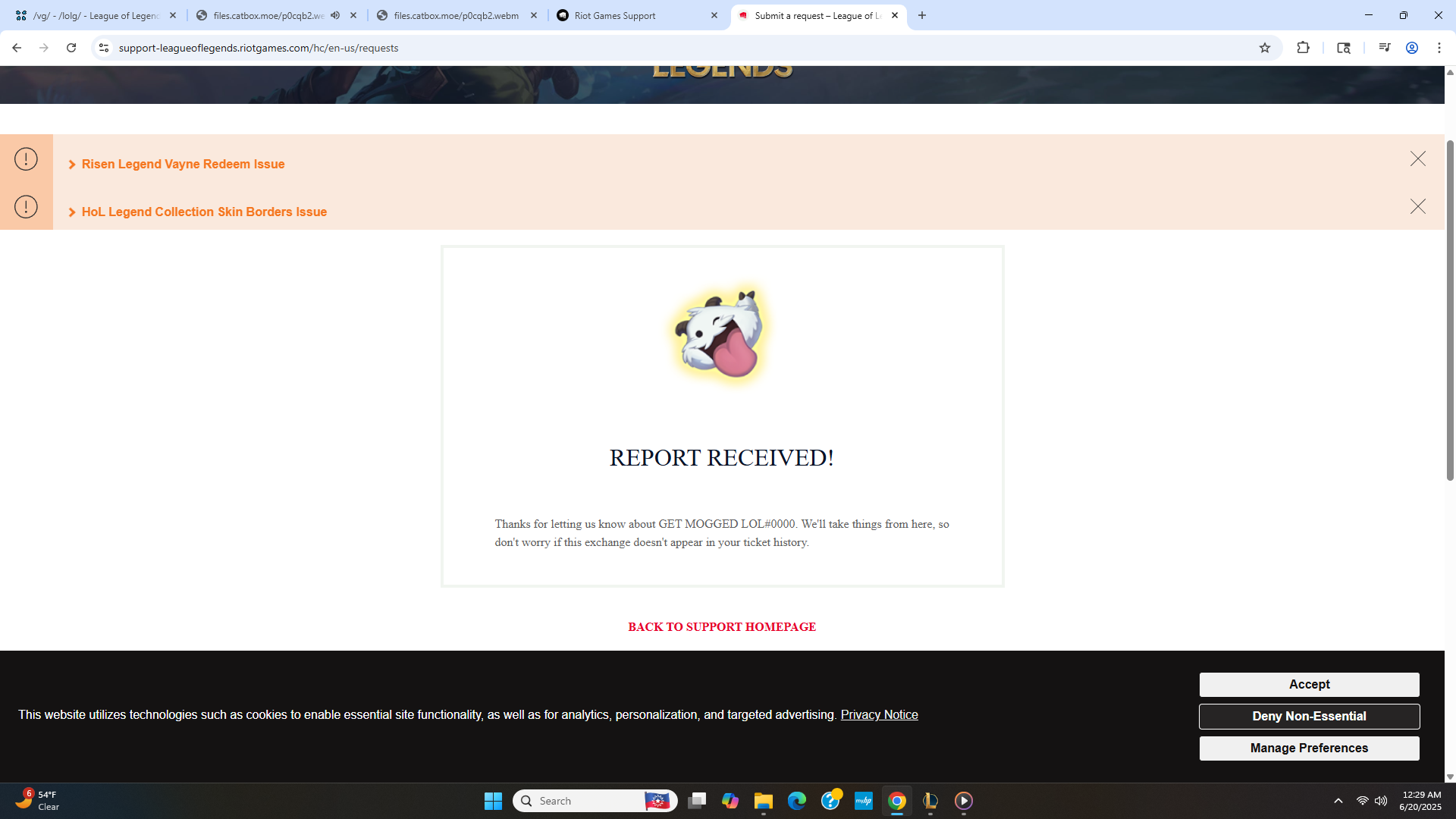Open the Privacy Notice link

(x=879, y=714)
